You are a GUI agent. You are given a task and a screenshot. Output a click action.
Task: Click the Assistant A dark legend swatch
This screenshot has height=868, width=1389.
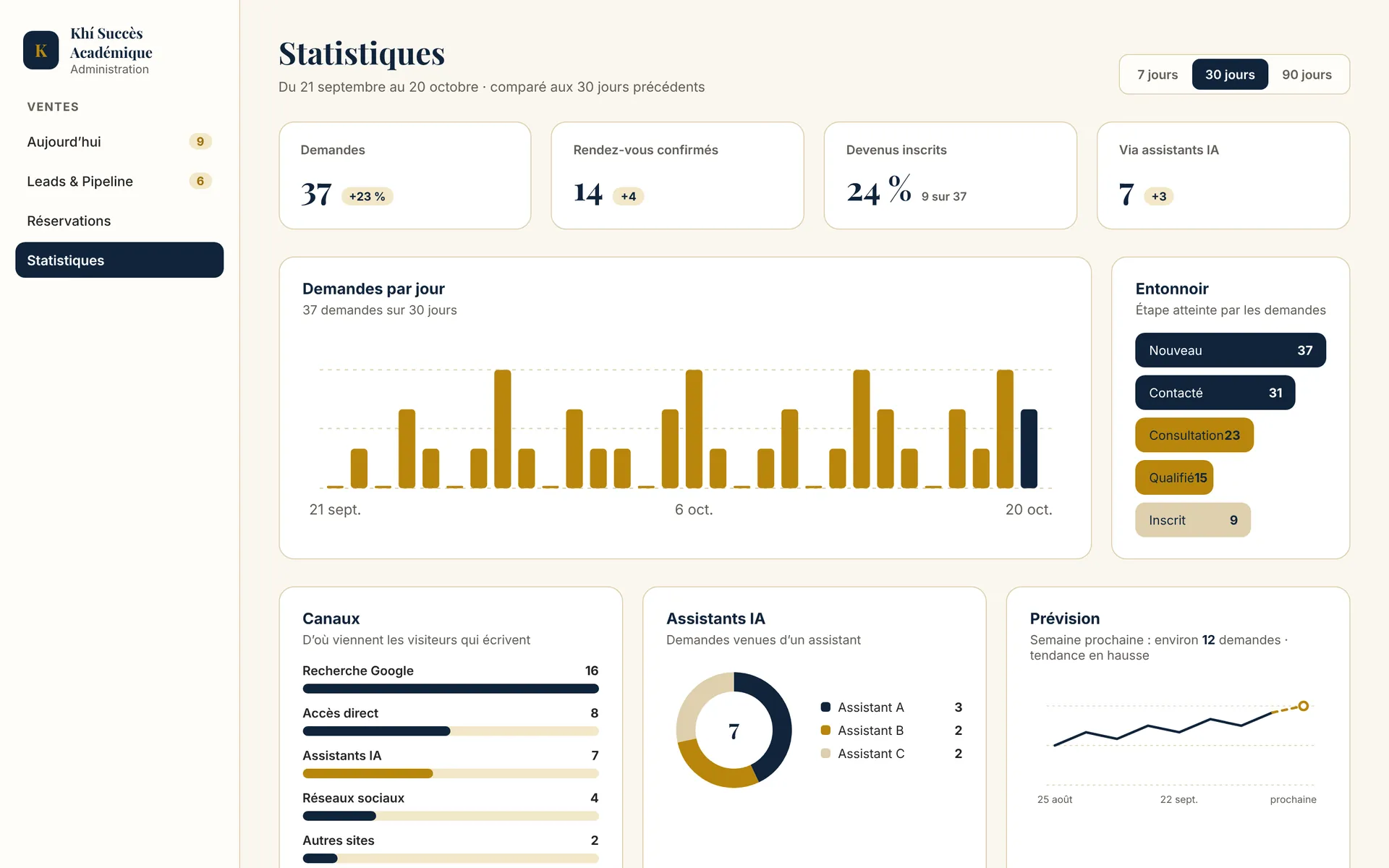pyautogui.click(x=825, y=707)
